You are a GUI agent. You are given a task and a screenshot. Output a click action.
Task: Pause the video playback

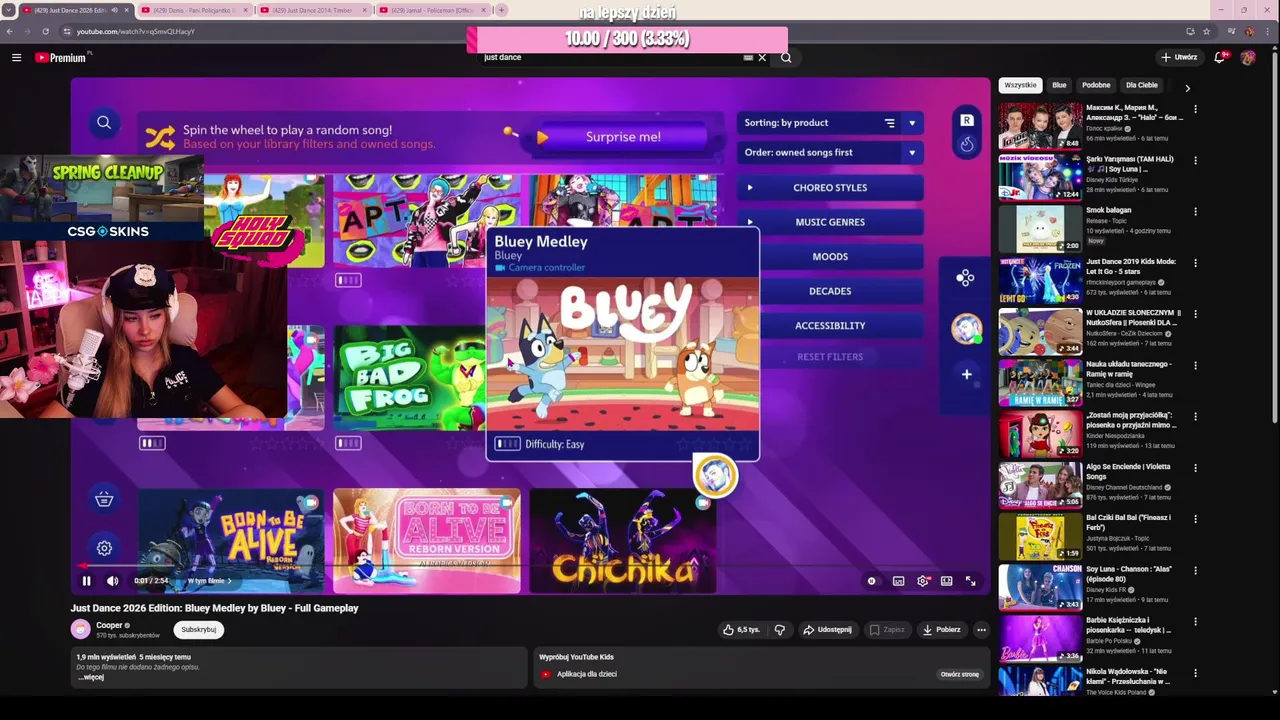pyautogui.click(x=86, y=581)
